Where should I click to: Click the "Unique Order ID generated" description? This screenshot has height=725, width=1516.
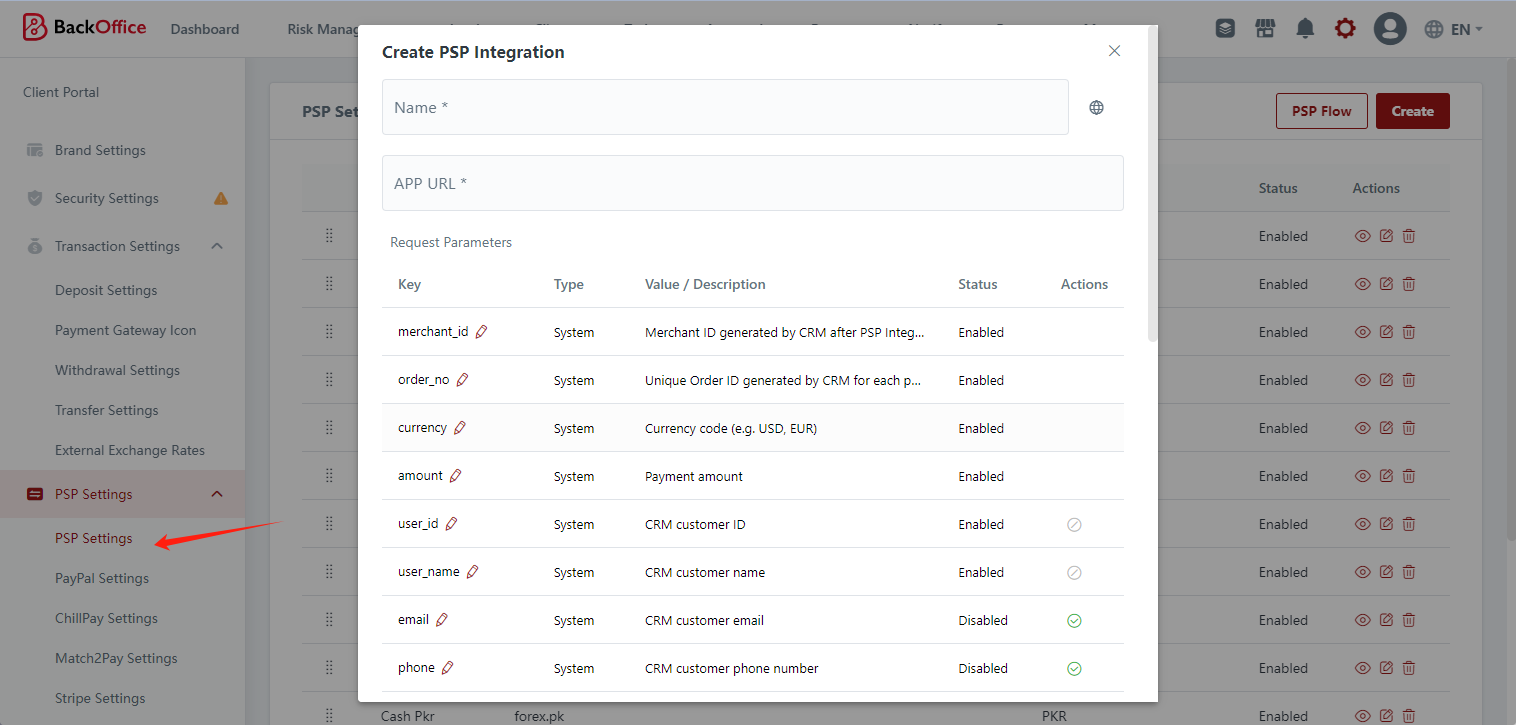783,380
